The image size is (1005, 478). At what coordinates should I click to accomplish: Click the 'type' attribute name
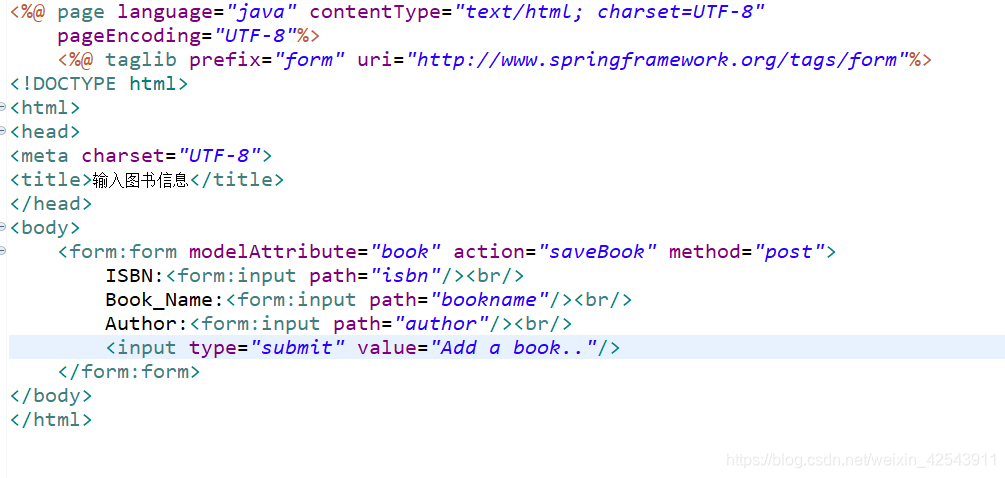(213, 348)
